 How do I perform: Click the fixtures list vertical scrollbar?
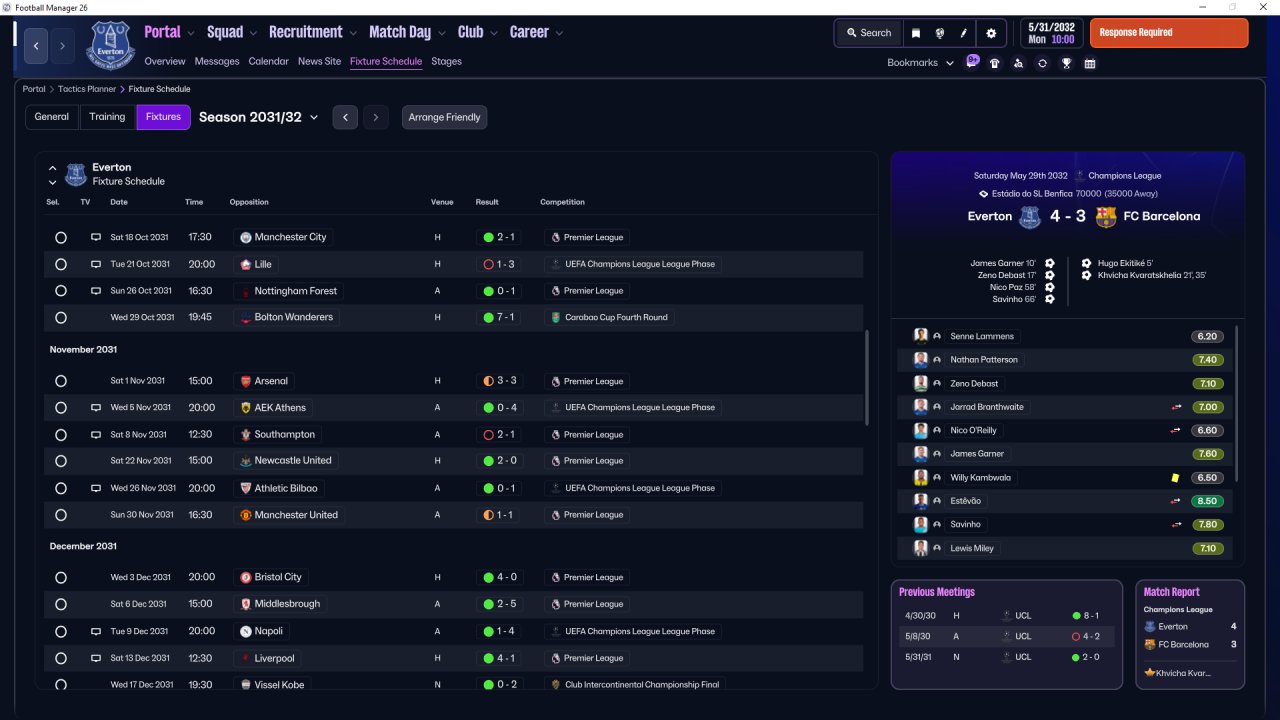[867, 380]
